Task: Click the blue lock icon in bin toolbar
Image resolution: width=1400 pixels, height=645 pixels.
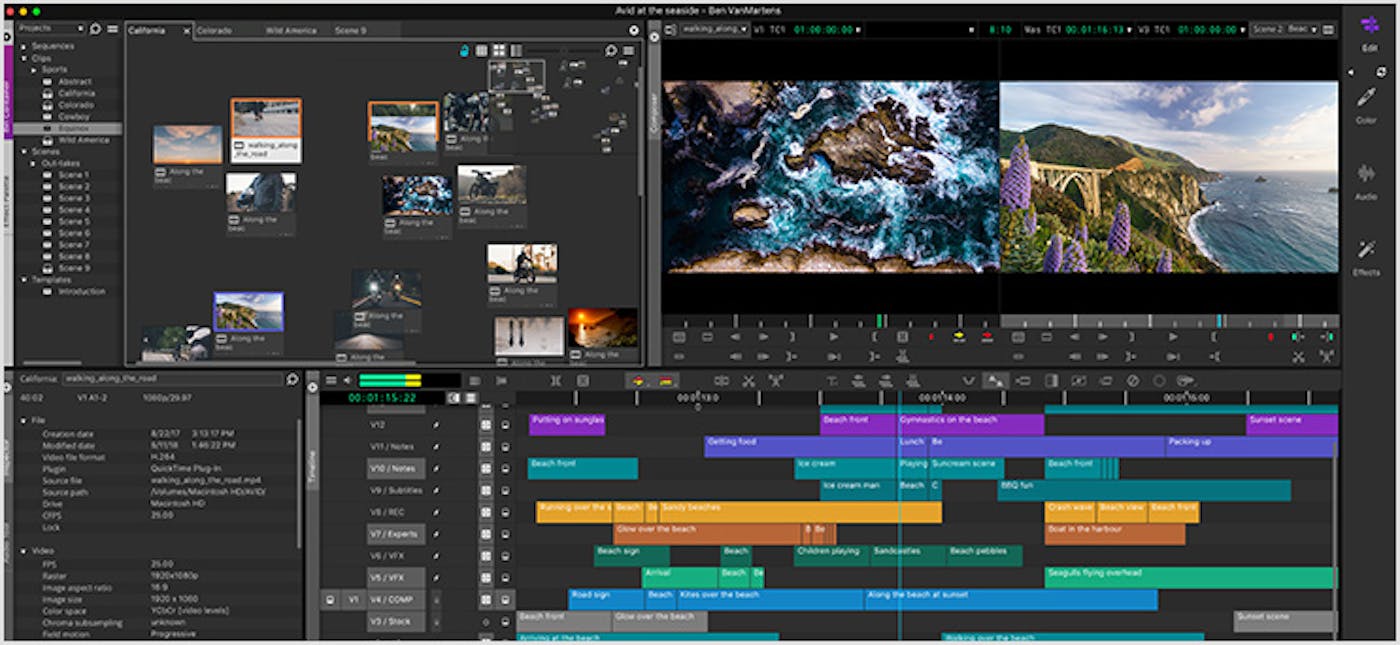Action: [464, 50]
